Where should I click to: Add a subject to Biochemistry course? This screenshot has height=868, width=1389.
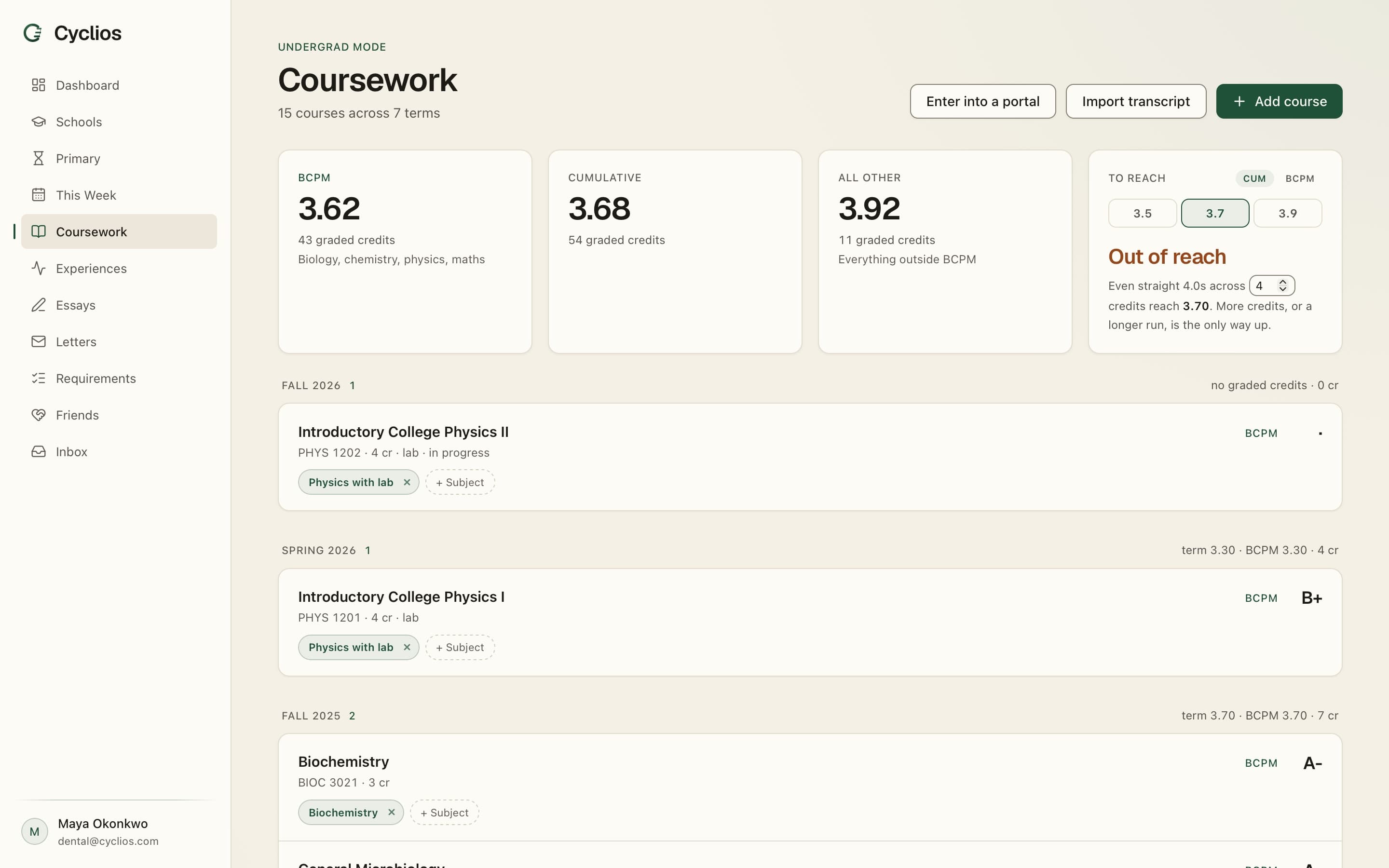coord(444,813)
